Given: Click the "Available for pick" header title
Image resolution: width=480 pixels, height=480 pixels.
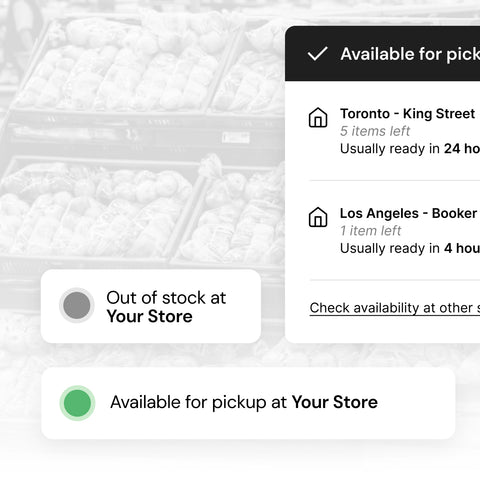Looking at the screenshot, I should (x=410, y=54).
